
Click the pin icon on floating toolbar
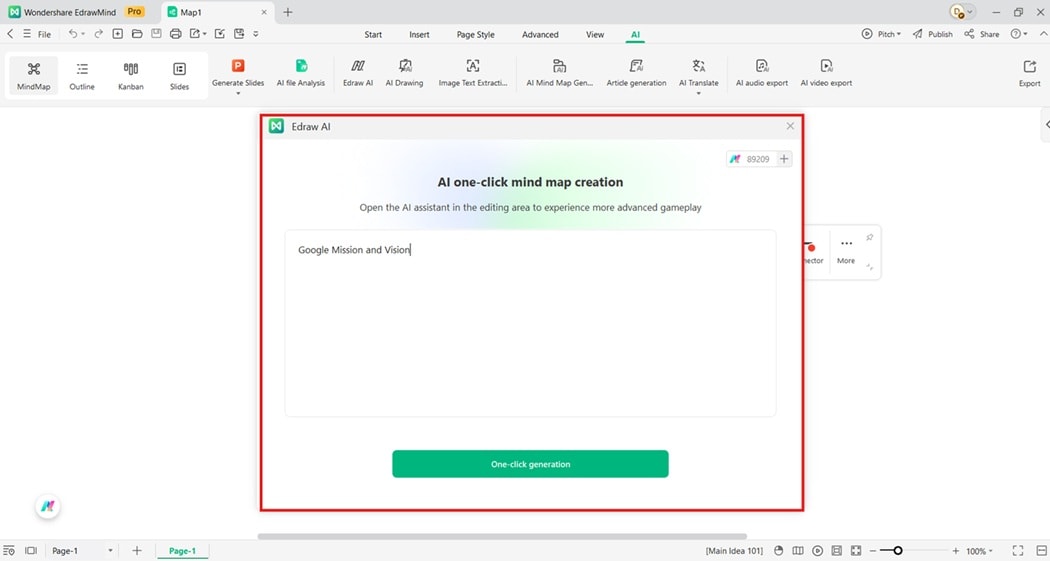click(869, 238)
